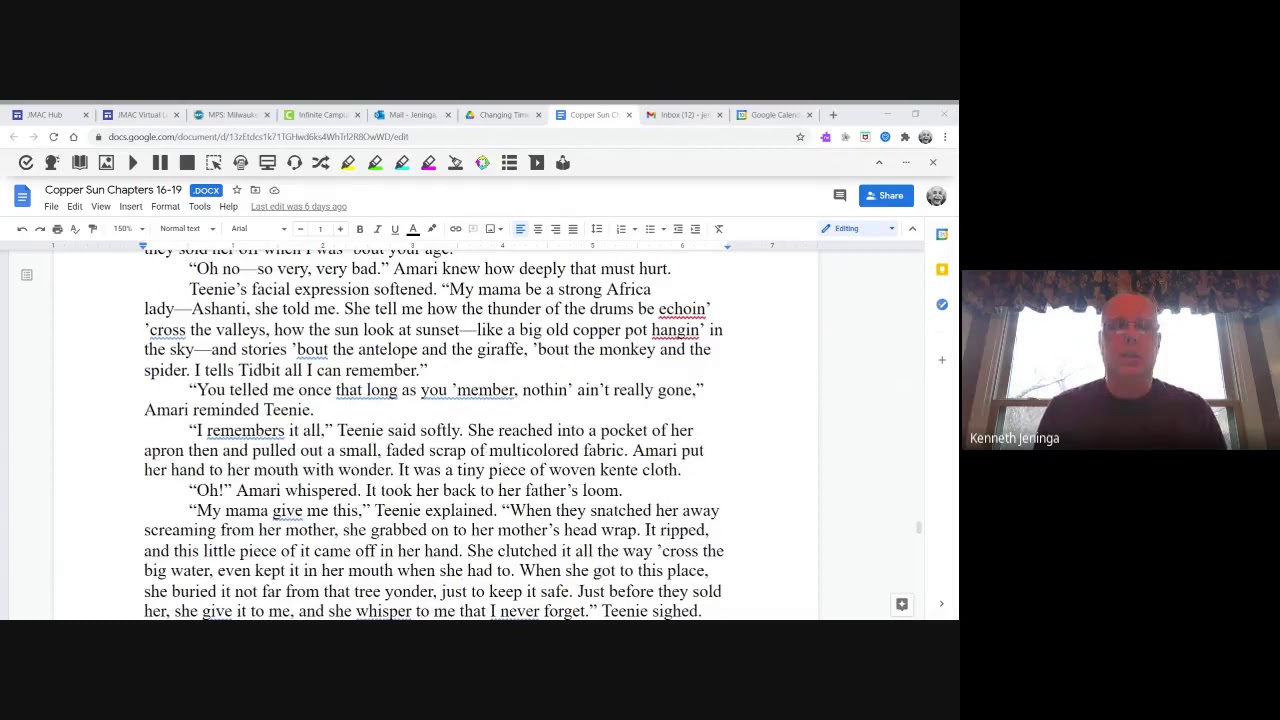This screenshot has width=1280, height=720.
Task: Open the 150% zoom dropdown
Action: pyautogui.click(x=128, y=229)
